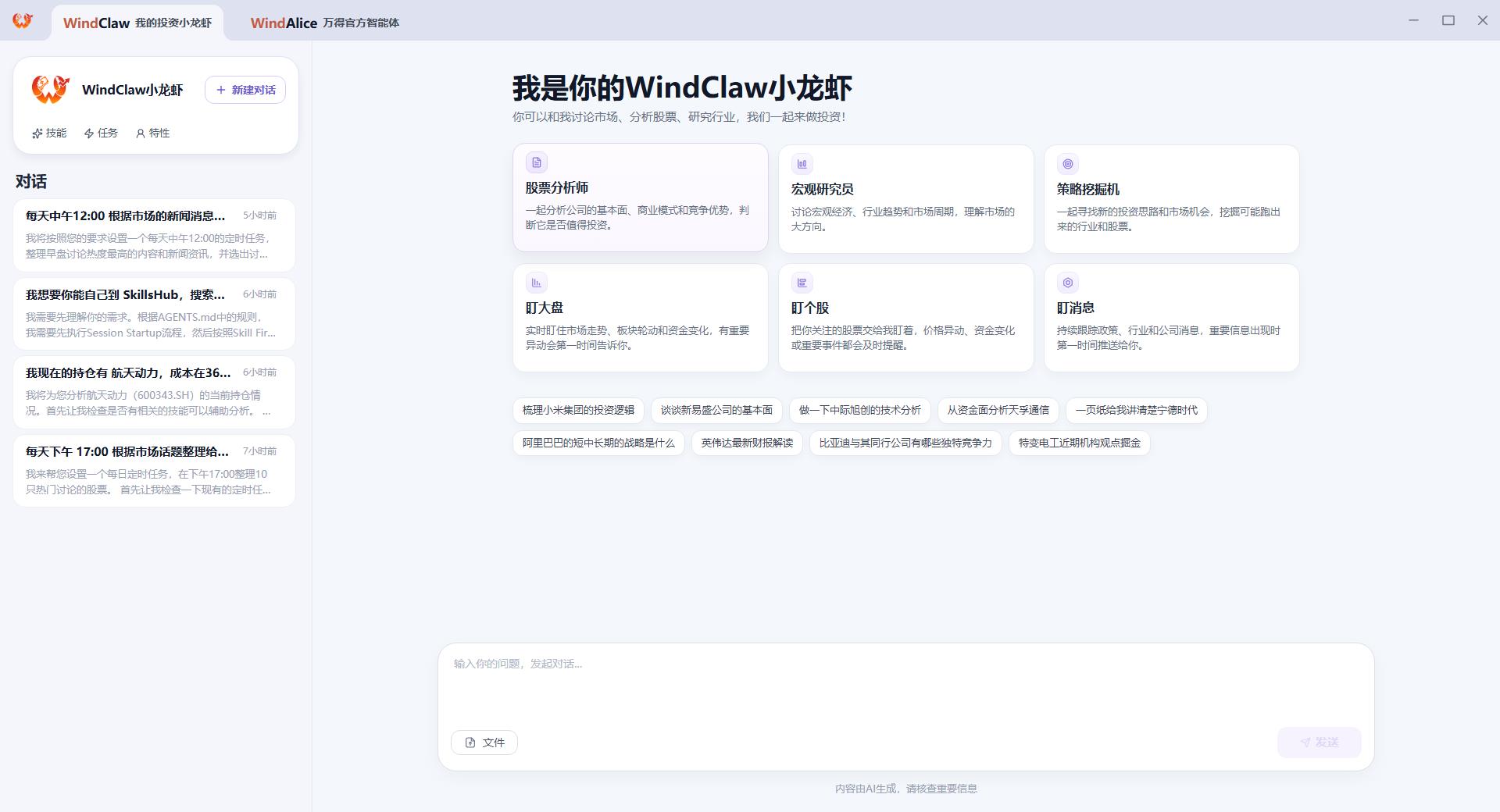Image resolution: width=1500 pixels, height=812 pixels.
Task: Open the 特性 traits section
Action: pyautogui.click(x=152, y=133)
